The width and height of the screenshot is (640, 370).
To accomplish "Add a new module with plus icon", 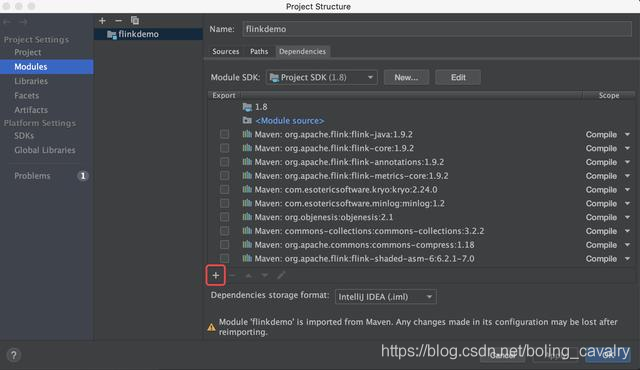I will [102, 20].
